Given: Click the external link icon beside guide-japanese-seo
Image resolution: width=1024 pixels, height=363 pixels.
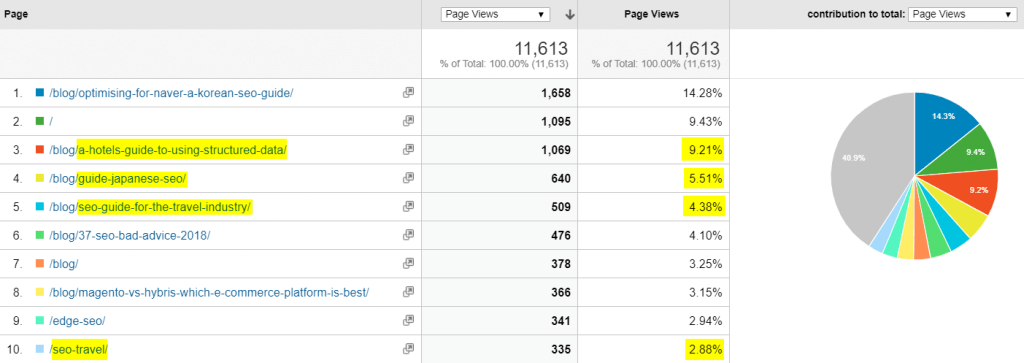Looking at the screenshot, I should tap(408, 178).
